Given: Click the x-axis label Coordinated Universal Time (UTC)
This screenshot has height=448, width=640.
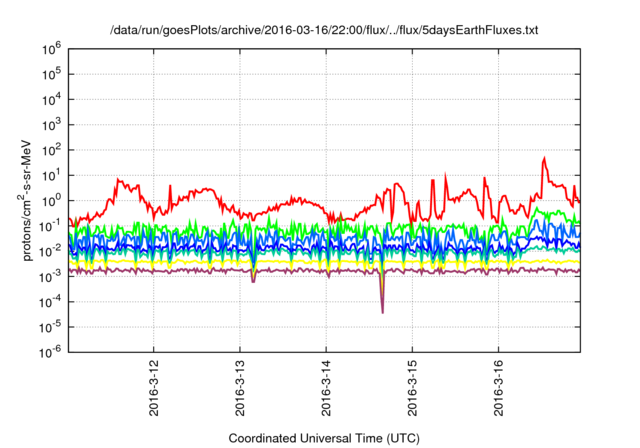Looking at the screenshot, I should click(x=324, y=439).
